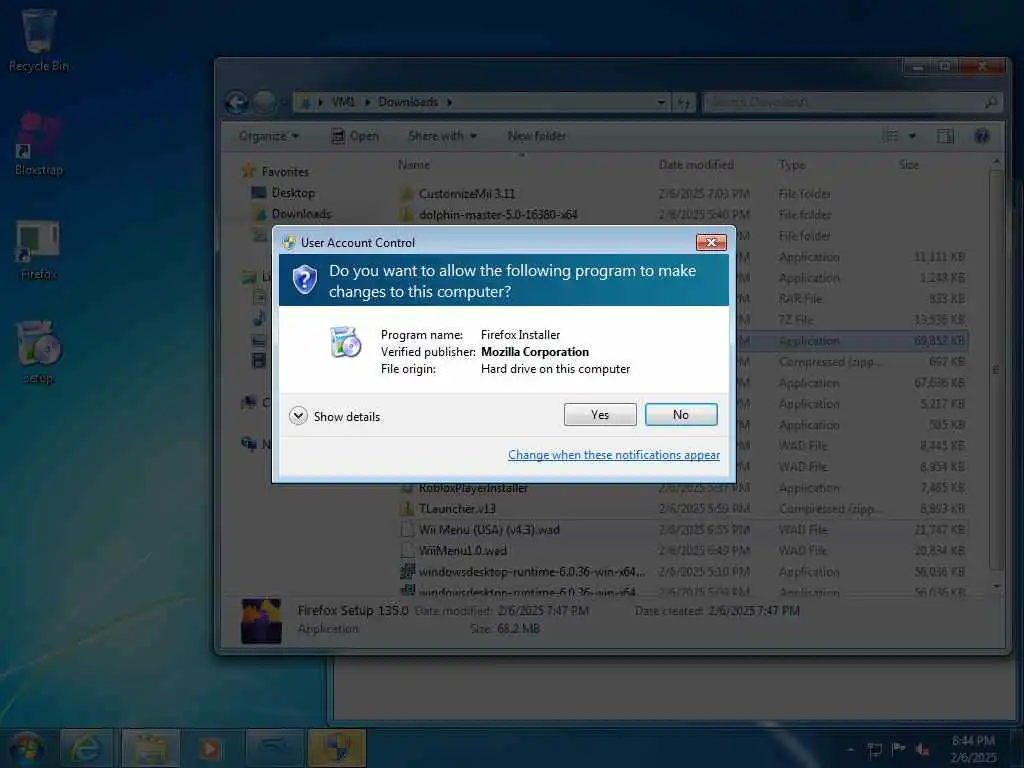This screenshot has width=1024, height=768.
Task: Click the Firefox Setup details pane thumbnail
Action: coord(261,620)
